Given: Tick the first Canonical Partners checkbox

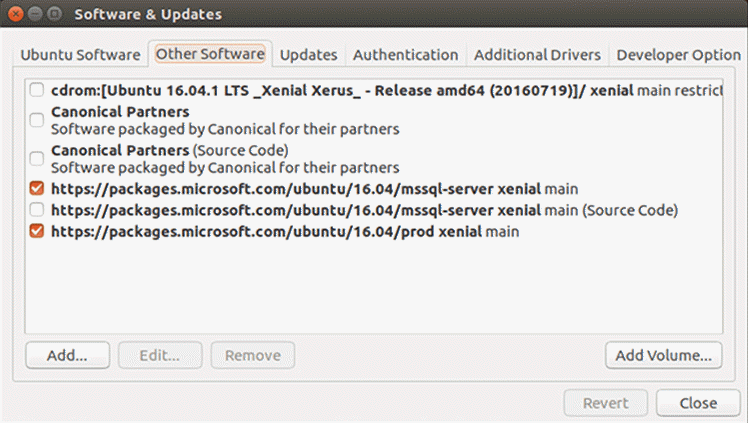Looking at the screenshot, I should (37, 120).
